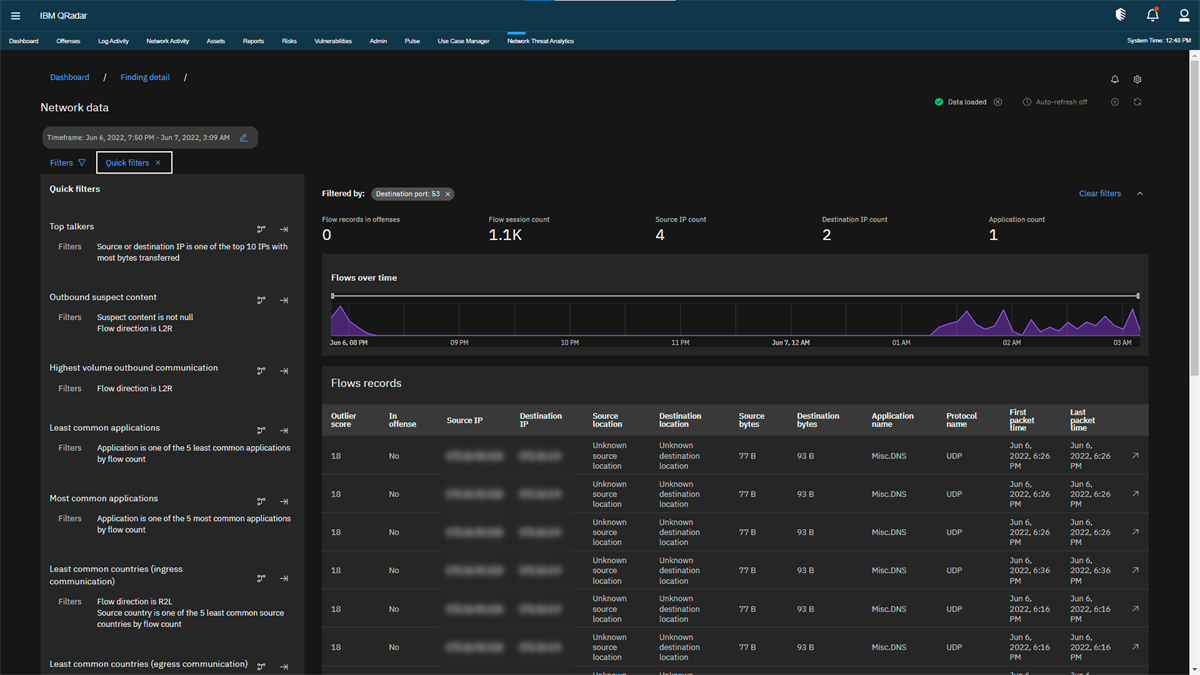Click the refresh data icon
The image size is (1200, 675).
click(x=1137, y=102)
